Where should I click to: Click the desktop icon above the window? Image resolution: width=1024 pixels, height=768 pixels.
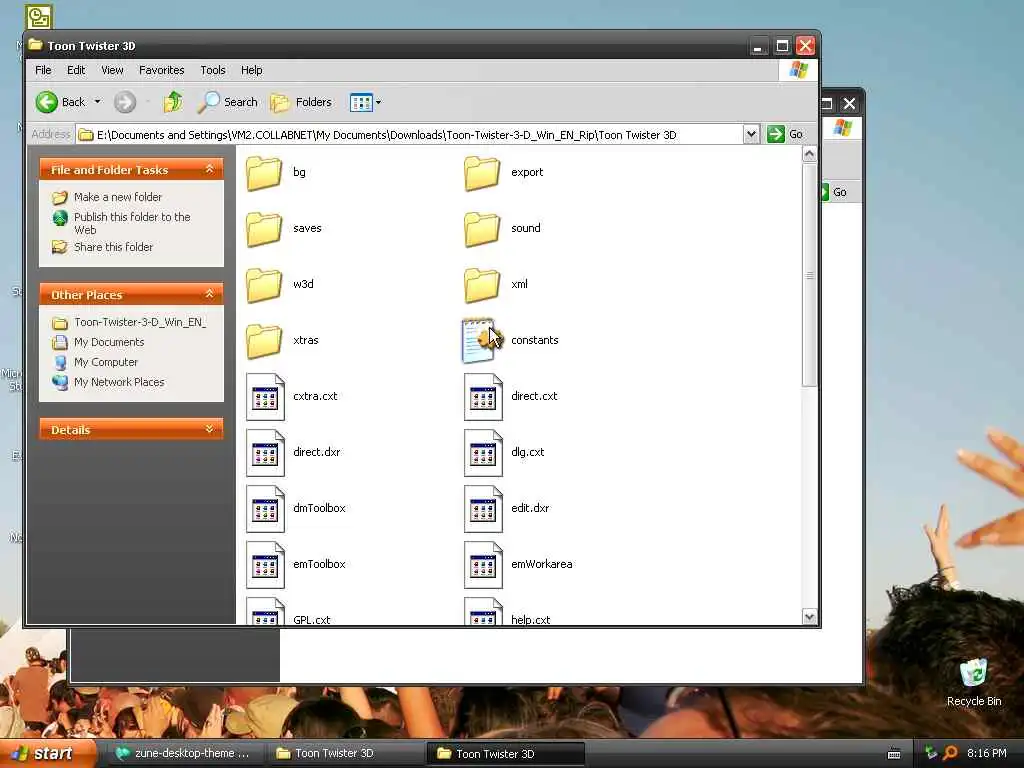(x=39, y=16)
